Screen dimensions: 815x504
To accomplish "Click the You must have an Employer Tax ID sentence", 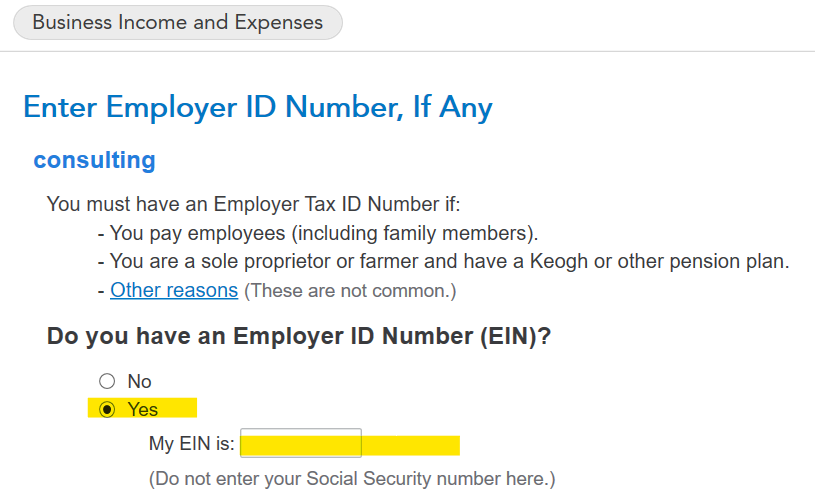I will [x=253, y=205].
